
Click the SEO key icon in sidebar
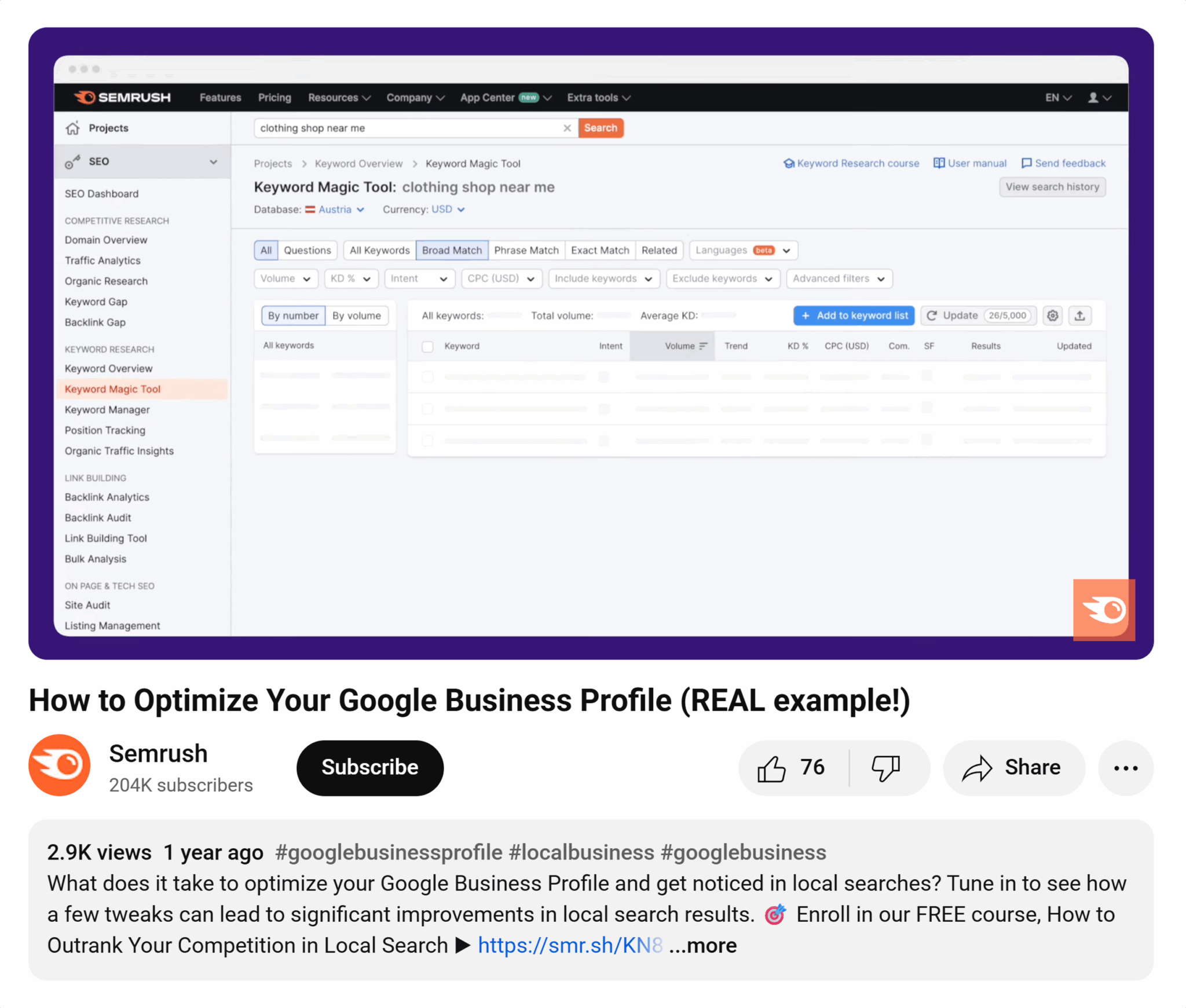click(x=72, y=162)
